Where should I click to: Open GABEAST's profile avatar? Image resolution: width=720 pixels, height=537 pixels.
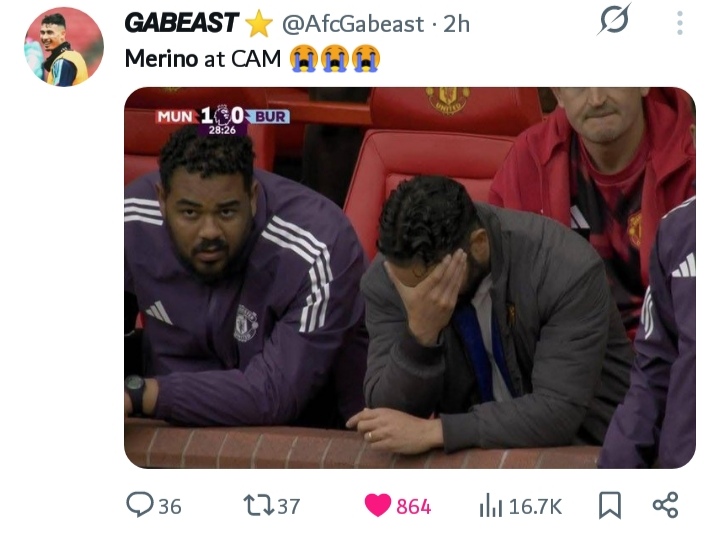pos(64,47)
